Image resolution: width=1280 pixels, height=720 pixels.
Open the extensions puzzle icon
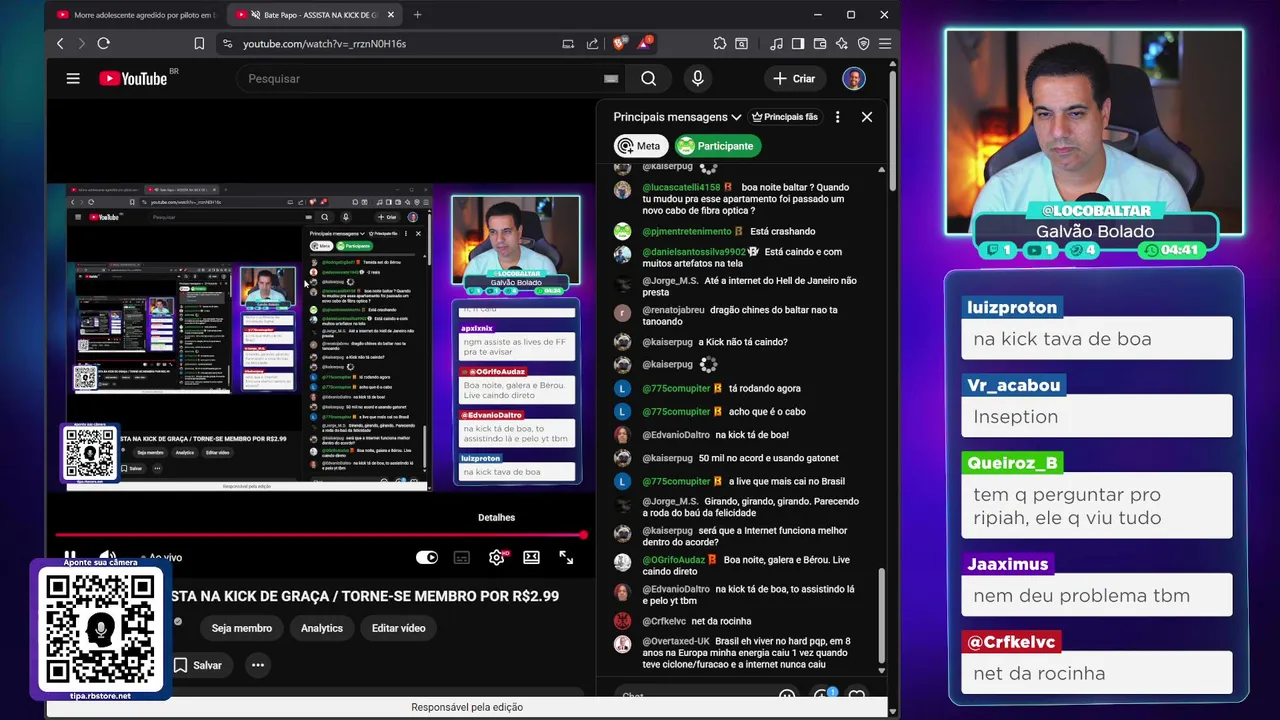[720, 44]
